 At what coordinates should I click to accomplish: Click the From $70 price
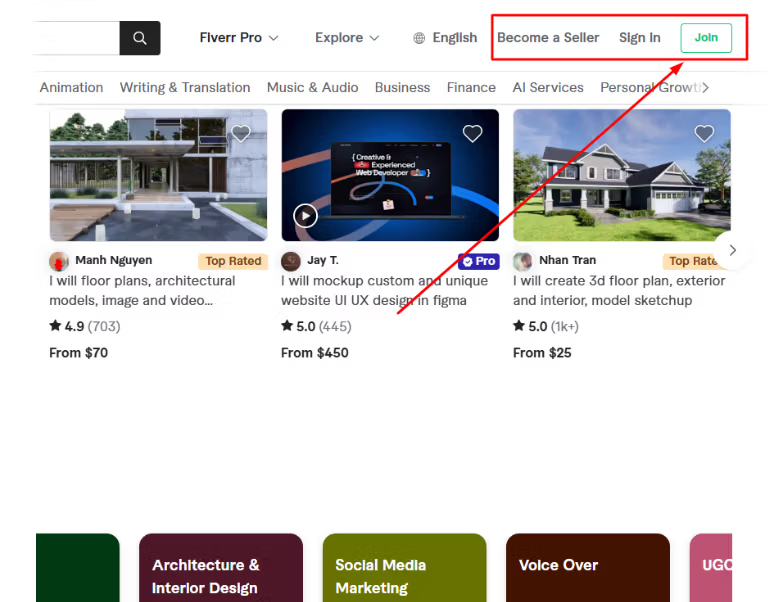point(78,353)
